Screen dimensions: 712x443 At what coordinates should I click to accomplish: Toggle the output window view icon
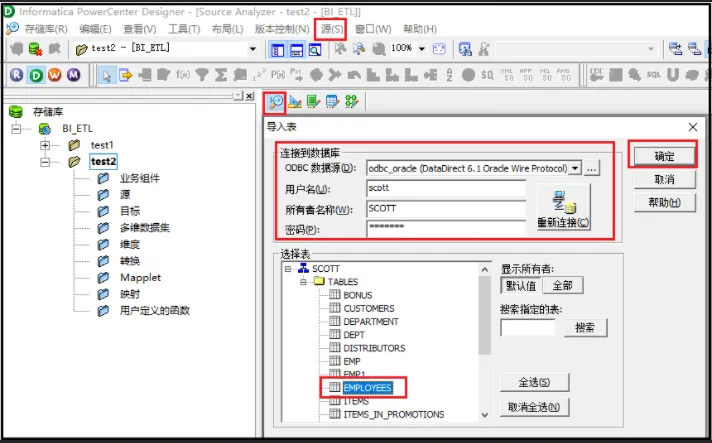tap(297, 49)
